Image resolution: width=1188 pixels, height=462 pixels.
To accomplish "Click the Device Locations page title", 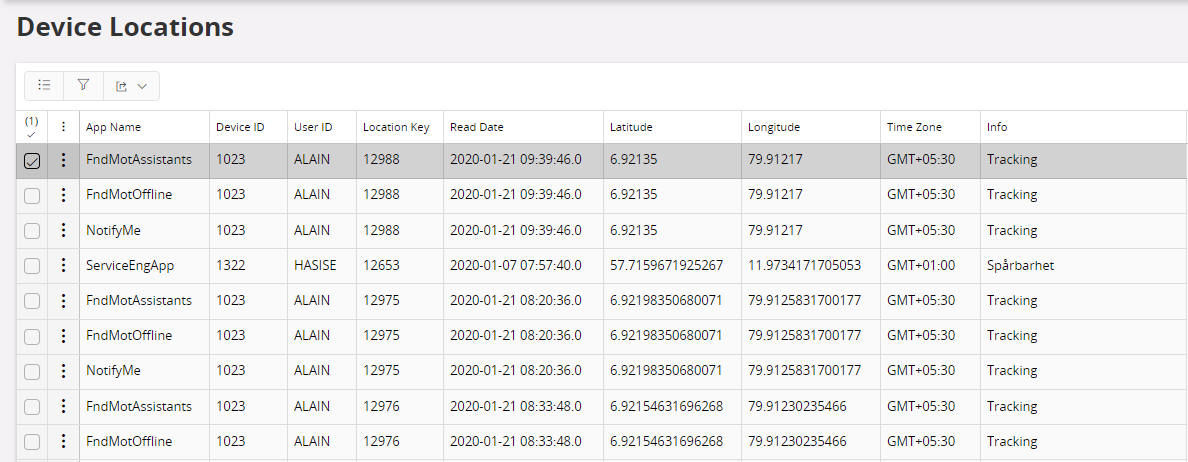I will [125, 27].
